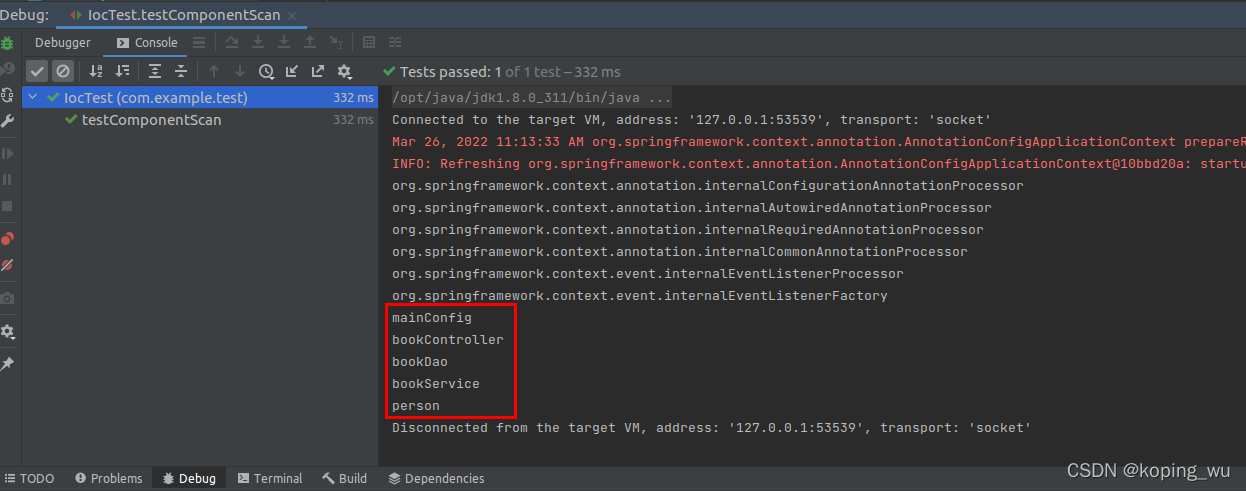
Task: Switch to the Console tab
Action: tap(147, 43)
